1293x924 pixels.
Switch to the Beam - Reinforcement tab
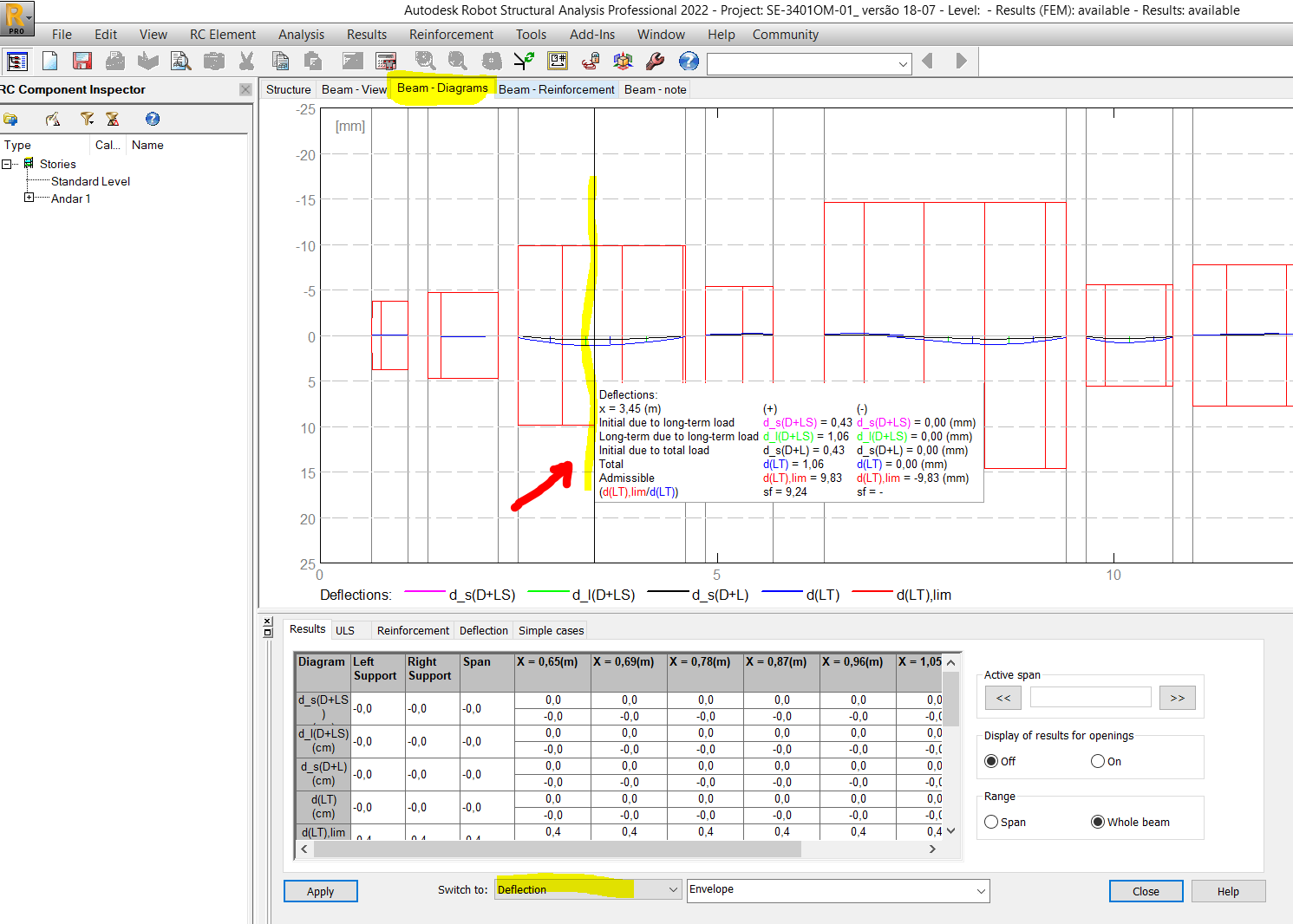[556, 89]
